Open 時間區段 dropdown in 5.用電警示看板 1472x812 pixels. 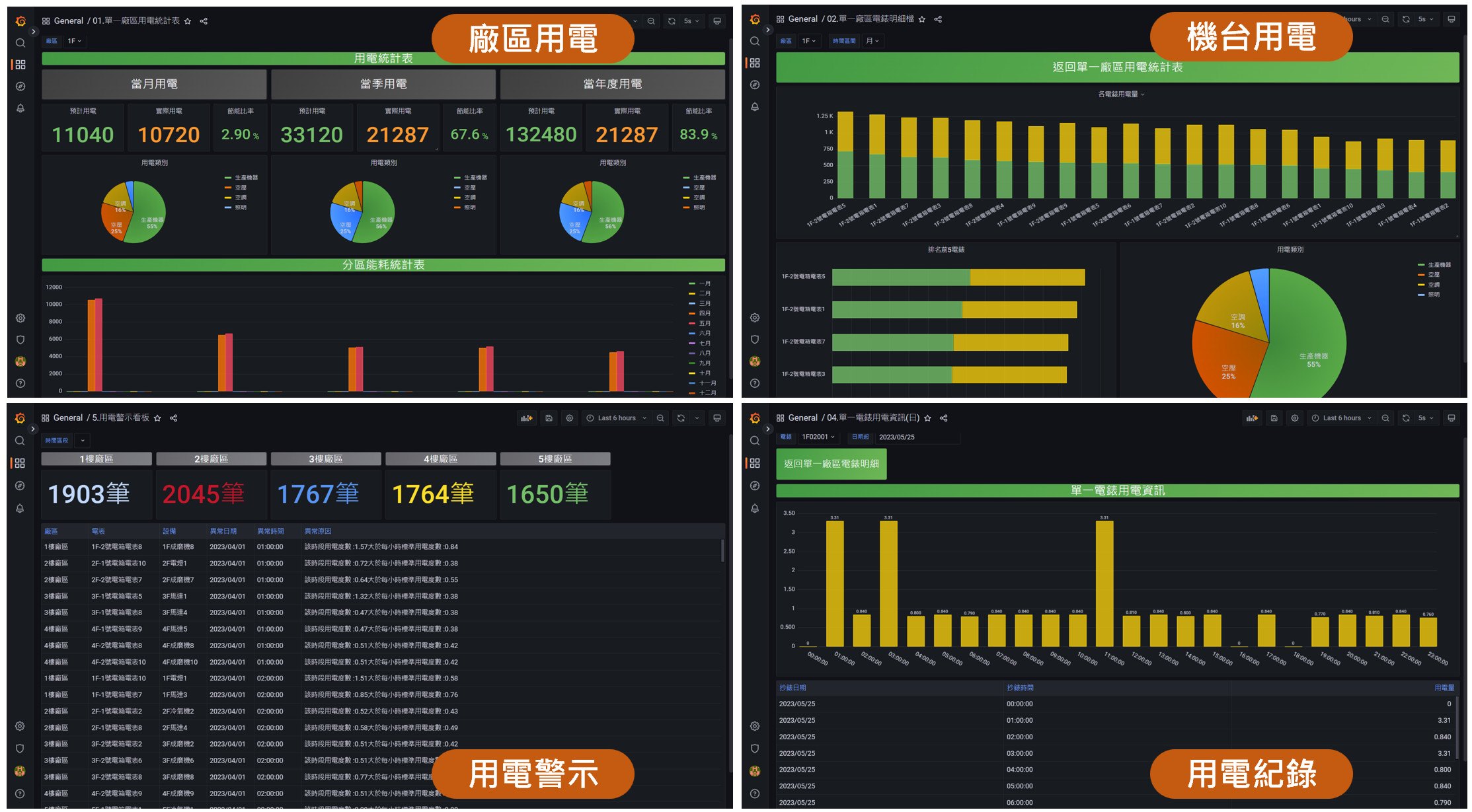click(83, 441)
